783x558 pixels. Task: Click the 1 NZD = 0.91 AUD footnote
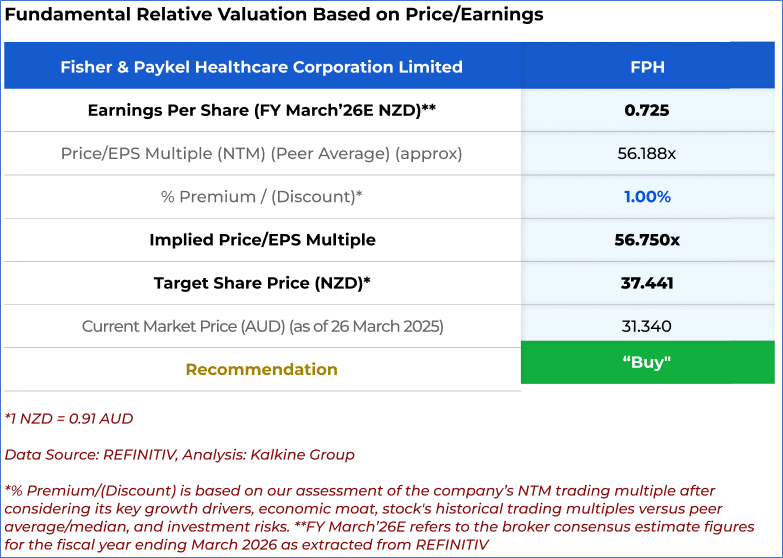pyautogui.click(x=69, y=418)
